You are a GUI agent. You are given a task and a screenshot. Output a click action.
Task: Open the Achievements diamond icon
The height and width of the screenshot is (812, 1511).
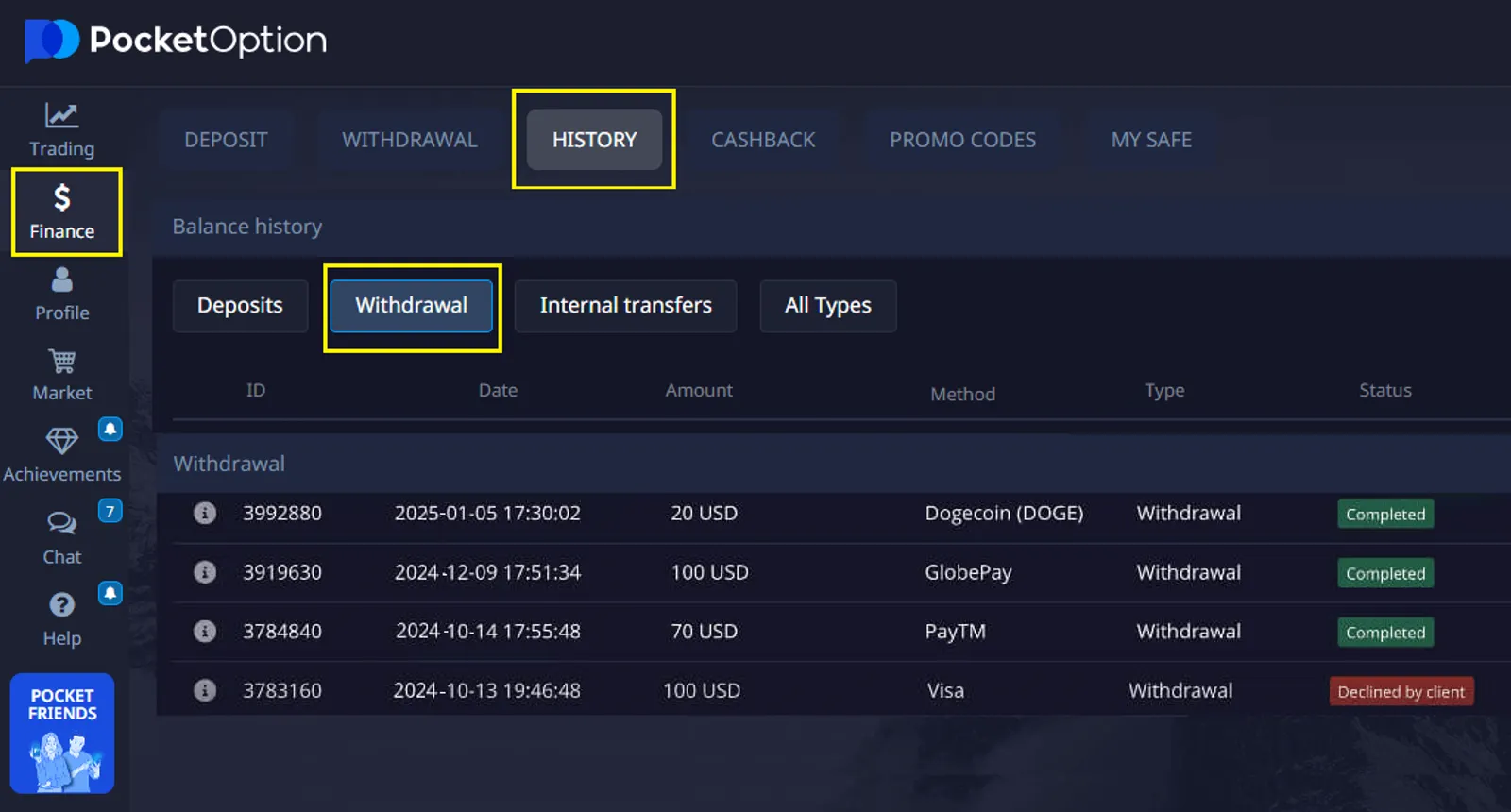[x=61, y=441]
